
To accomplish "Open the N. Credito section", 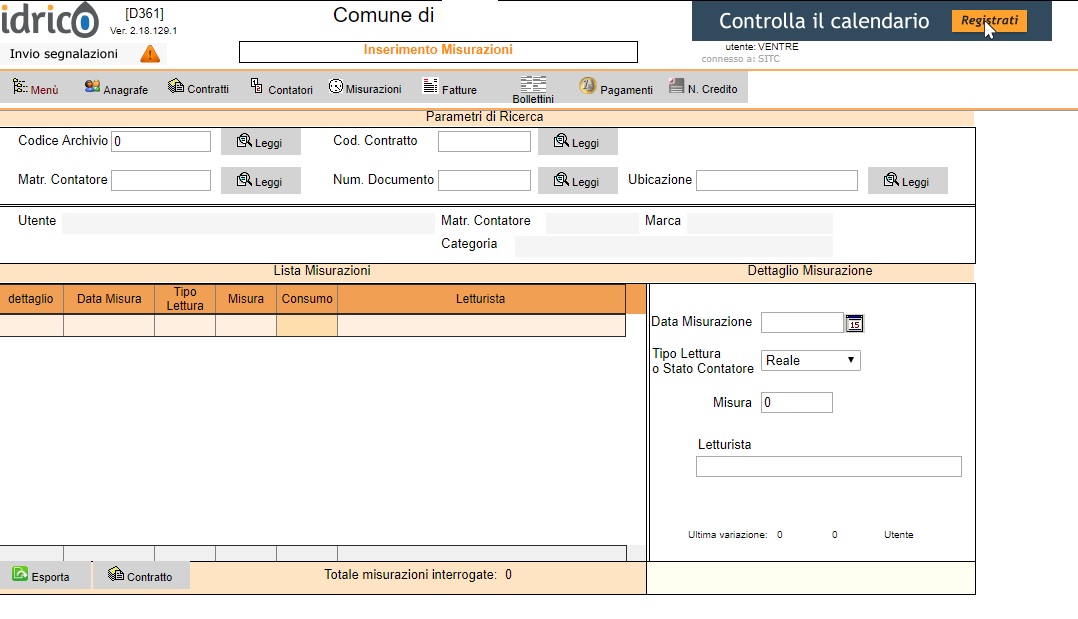I will pos(703,88).
